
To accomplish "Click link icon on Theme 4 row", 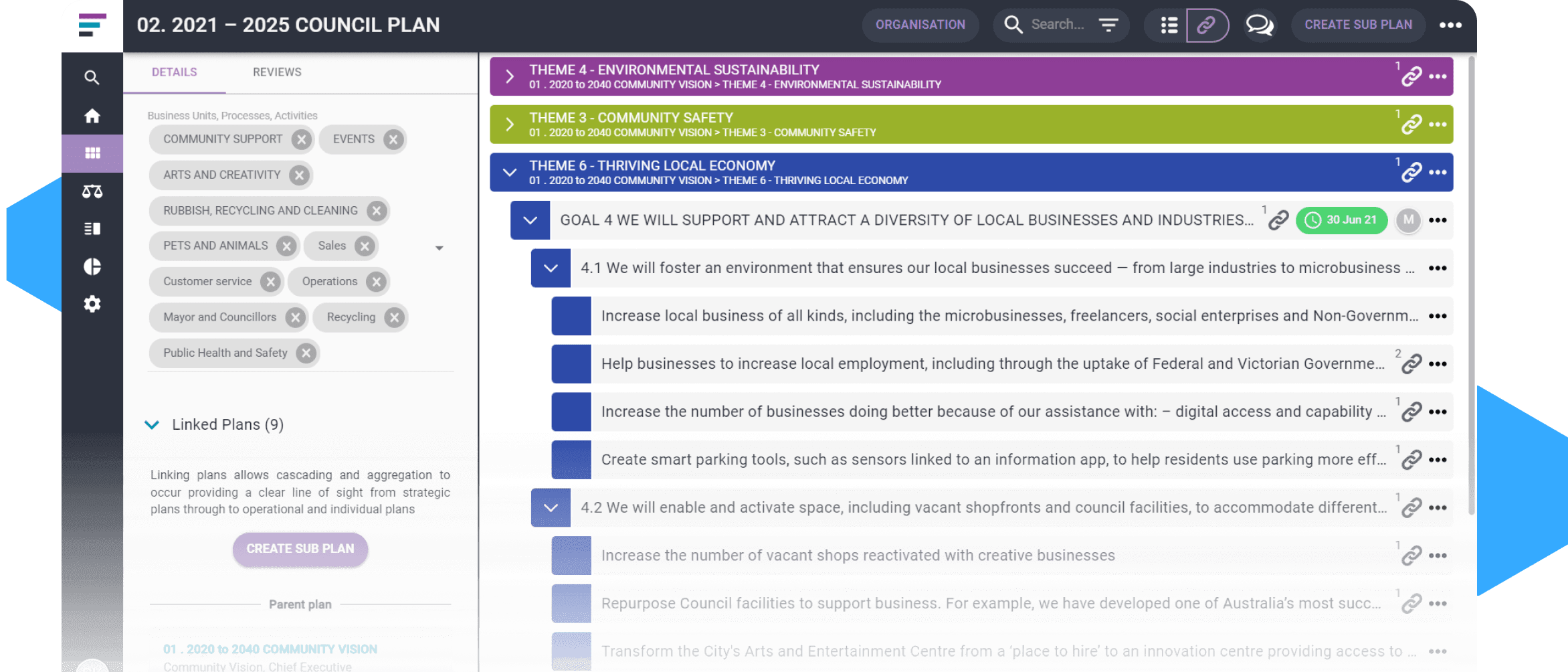I will [x=1411, y=76].
